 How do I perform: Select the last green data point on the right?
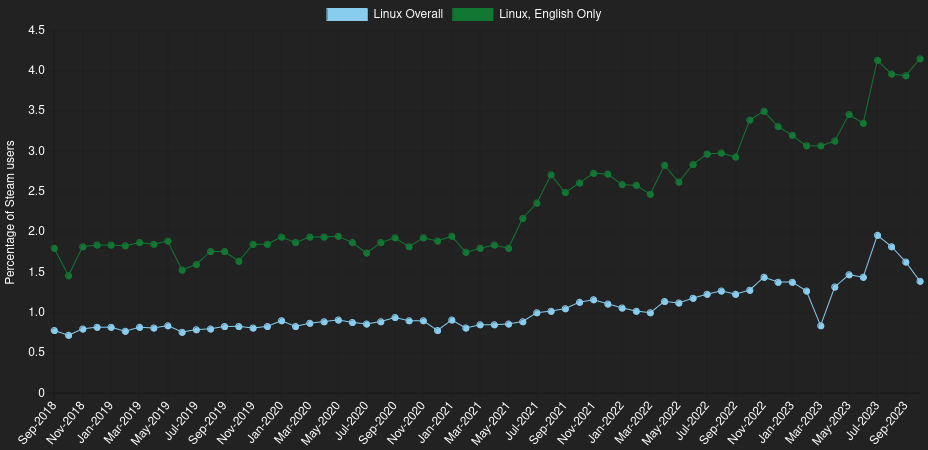pyautogui.click(x=919, y=59)
